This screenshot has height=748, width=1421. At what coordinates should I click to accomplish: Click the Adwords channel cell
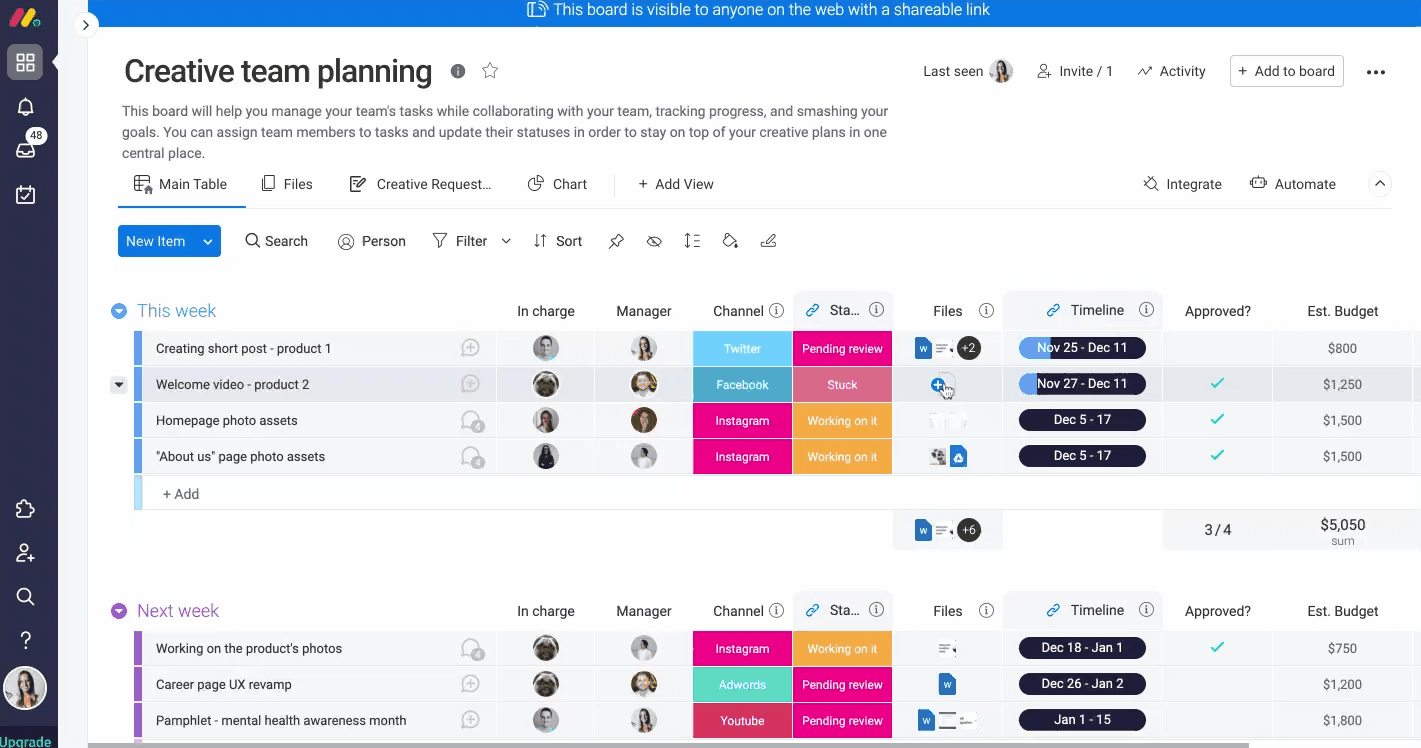point(742,684)
